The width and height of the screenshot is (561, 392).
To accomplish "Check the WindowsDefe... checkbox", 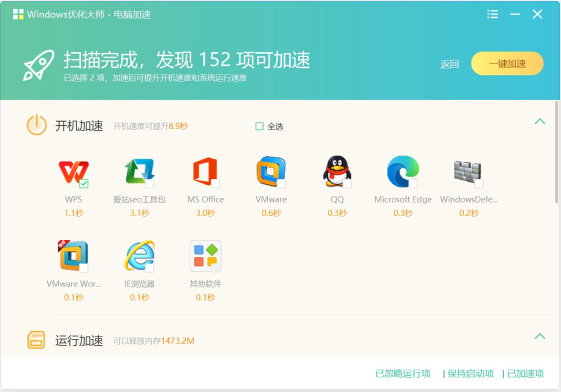I will coord(479,184).
